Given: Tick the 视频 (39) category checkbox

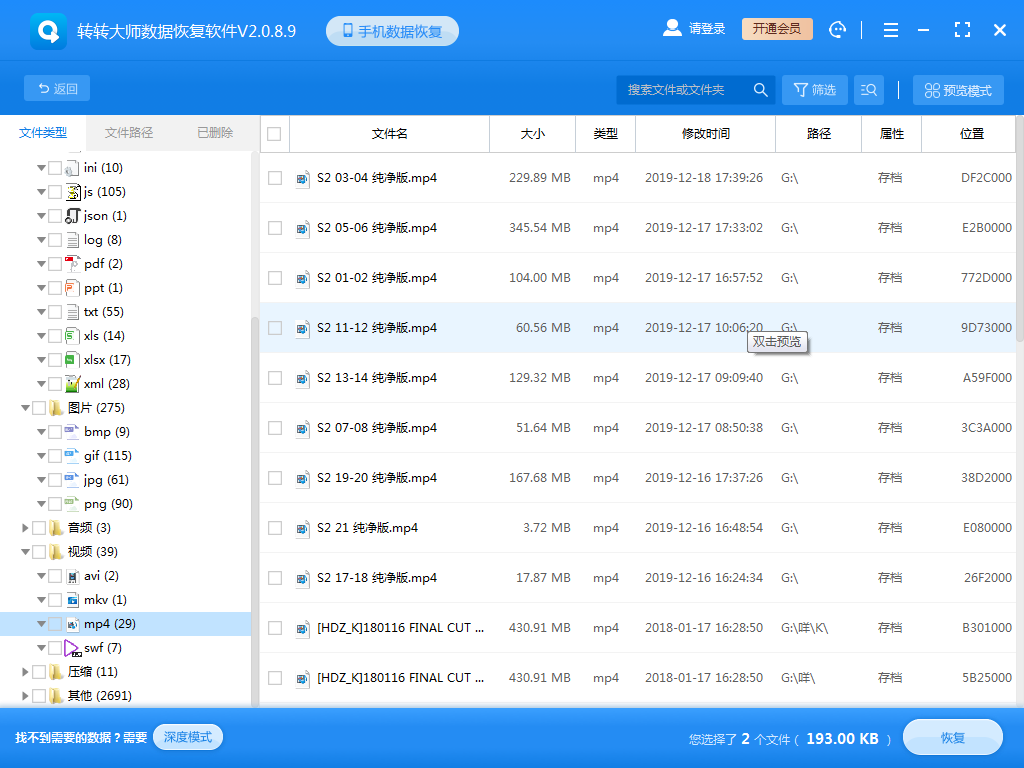Looking at the screenshot, I should (39, 552).
